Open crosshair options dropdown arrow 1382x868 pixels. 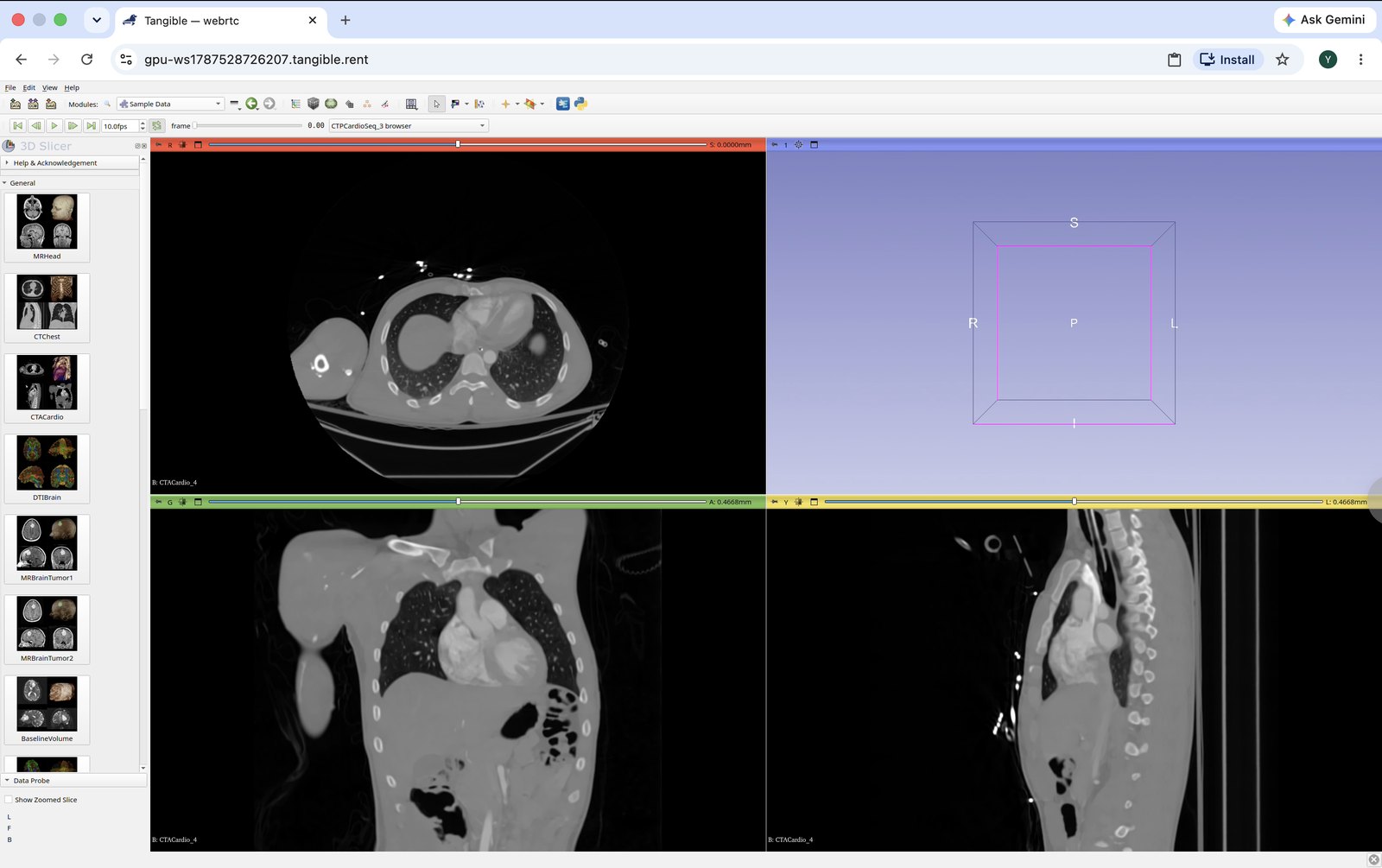[542, 104]
